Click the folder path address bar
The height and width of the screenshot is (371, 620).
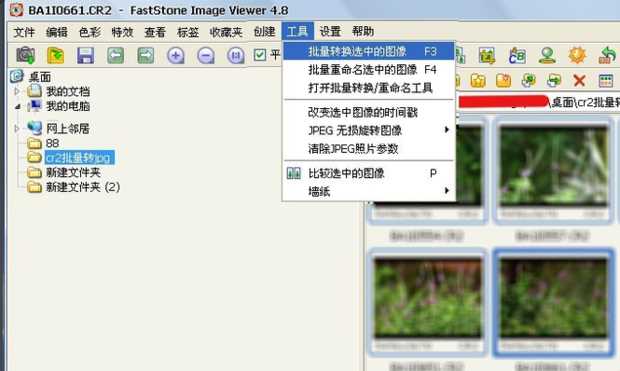tap(538, 102)
